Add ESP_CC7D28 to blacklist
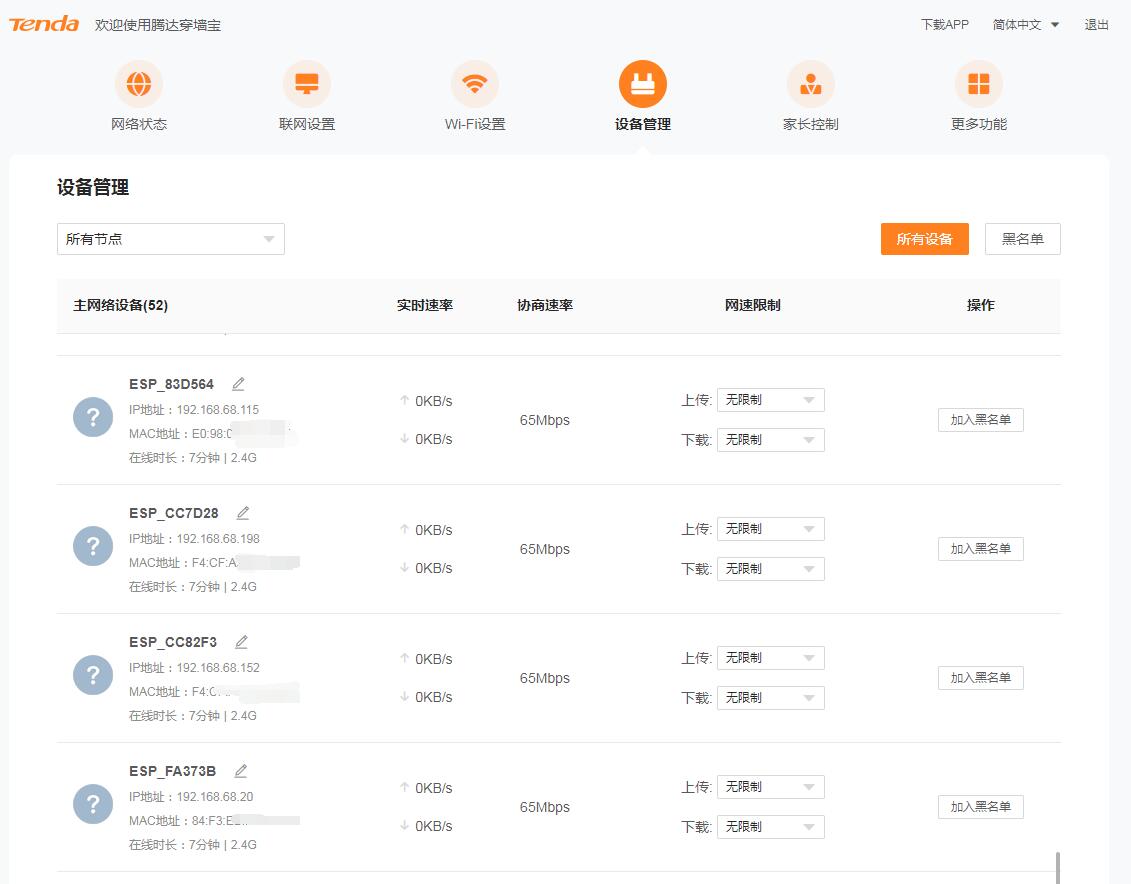The image size is (1131, 884). (981, 549)
